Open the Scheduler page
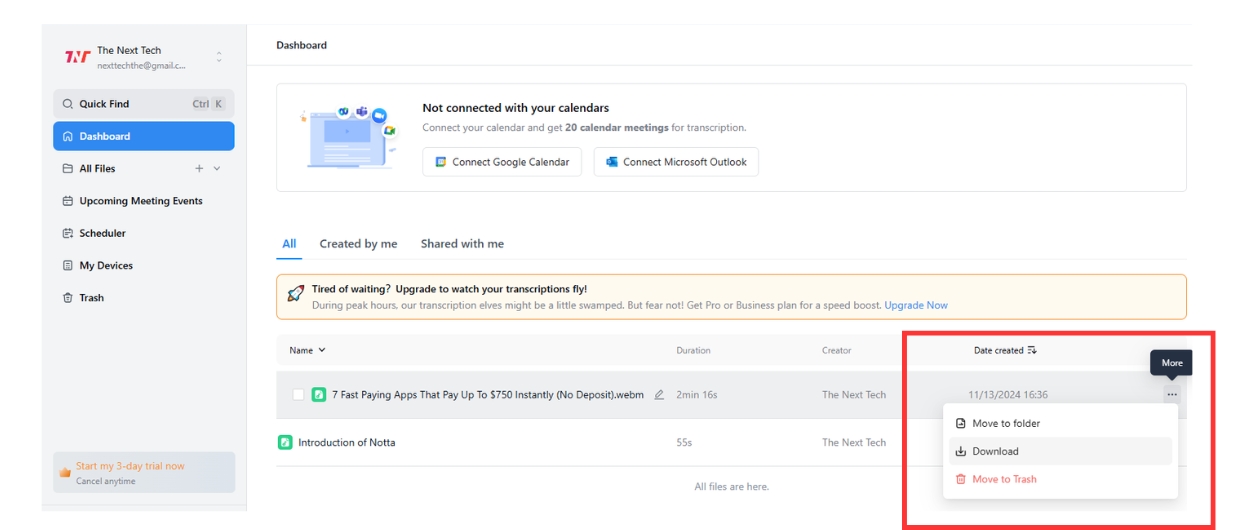The width and height of the screenshot is (1245, 530). (103, 233)
